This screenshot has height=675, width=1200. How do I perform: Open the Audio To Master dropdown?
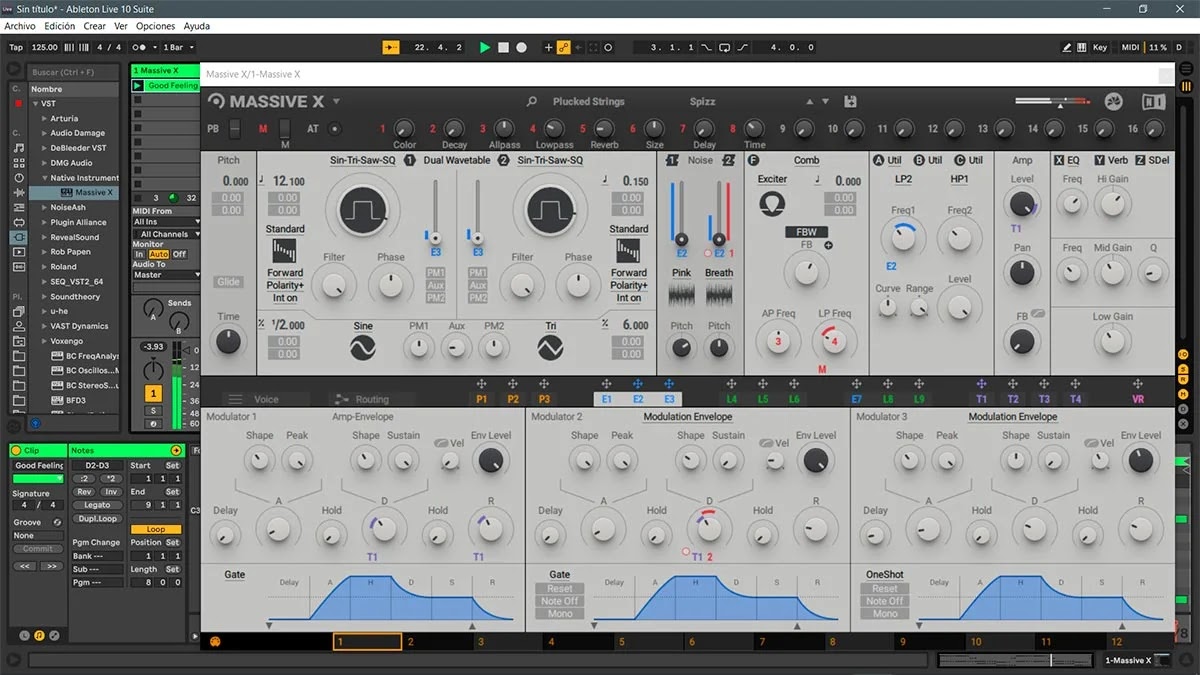point(166,275)
